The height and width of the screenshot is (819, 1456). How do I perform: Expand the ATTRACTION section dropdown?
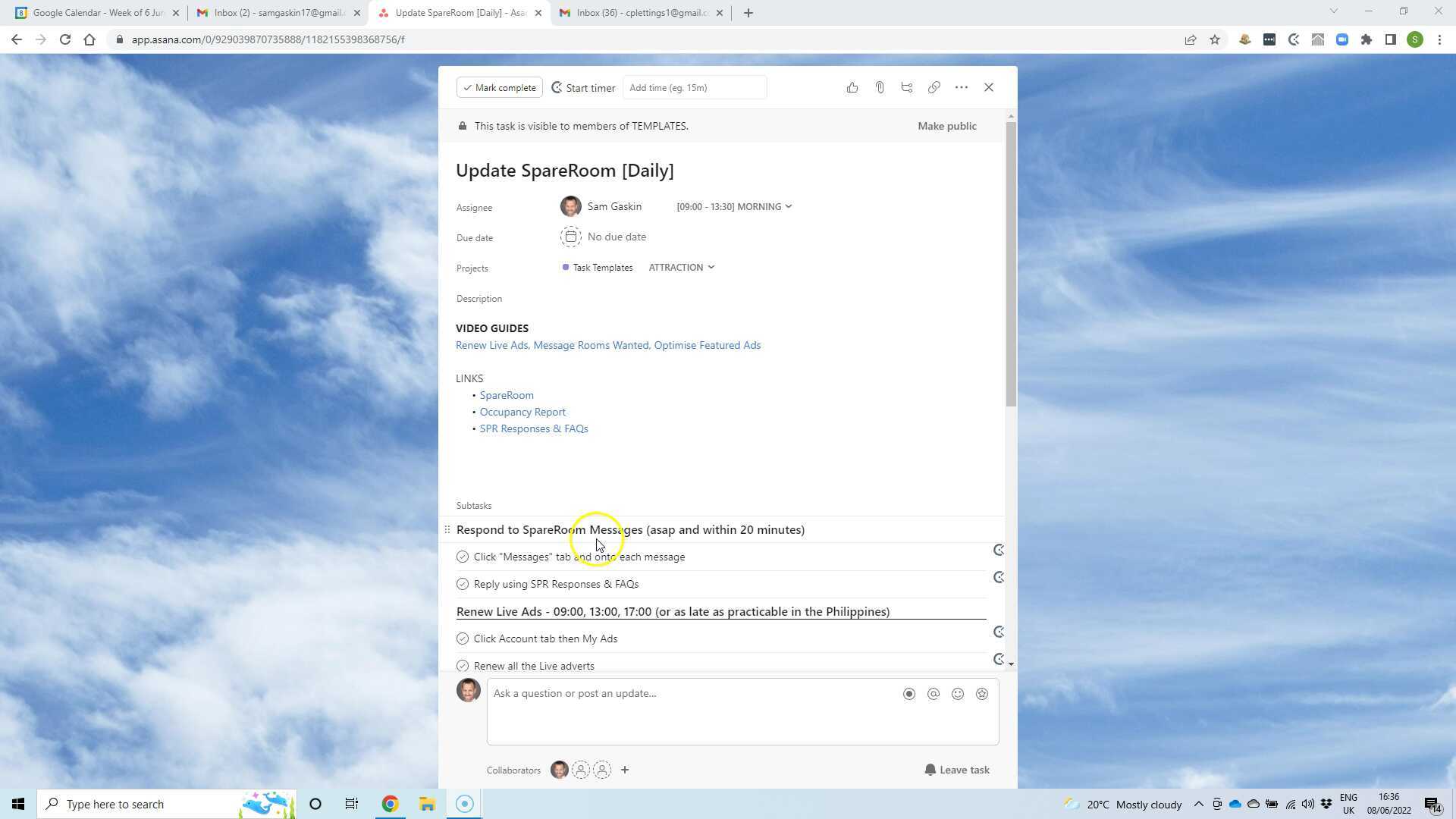click(682, 267)
